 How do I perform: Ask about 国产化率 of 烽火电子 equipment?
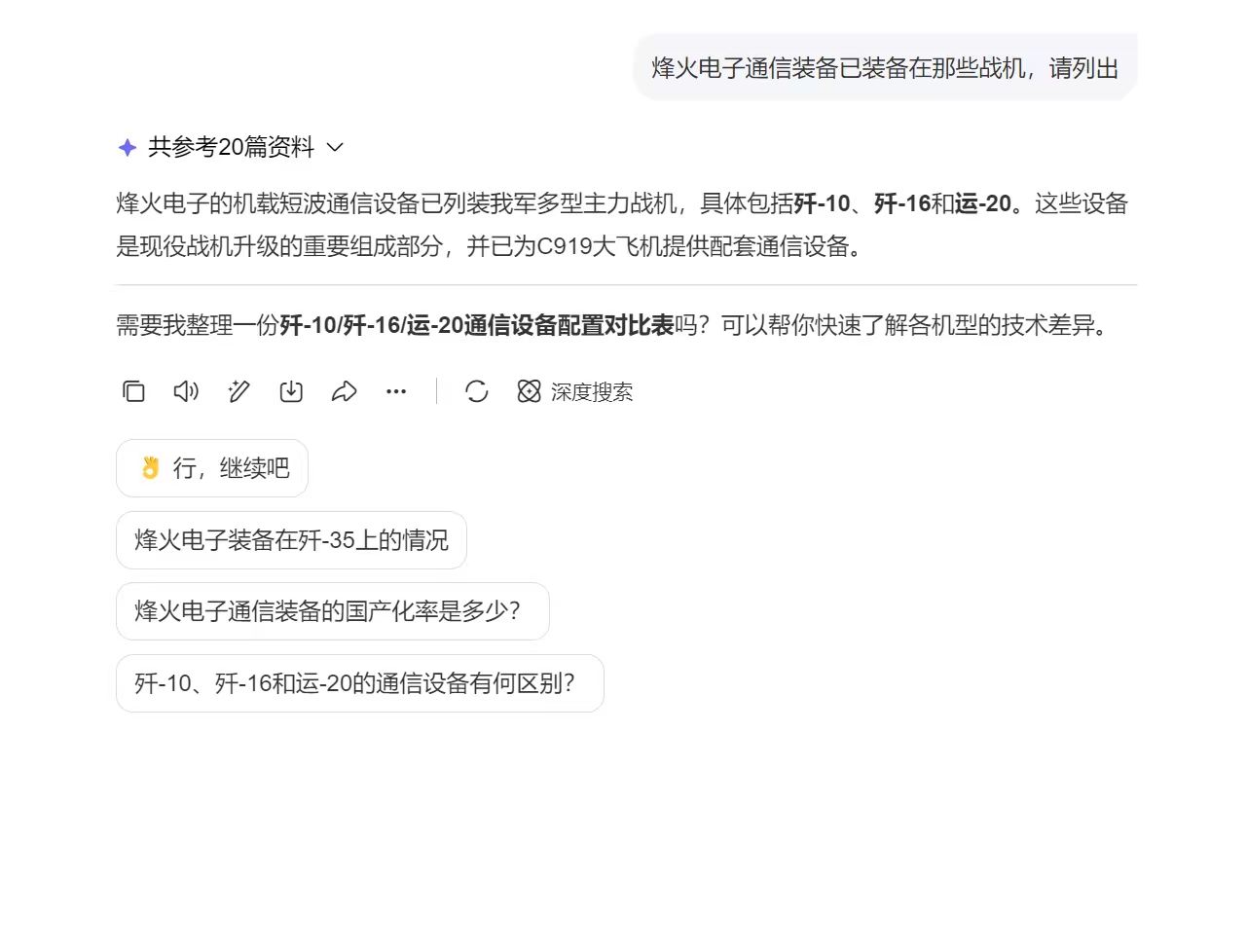pyautogui.click(x=333, y=611)
